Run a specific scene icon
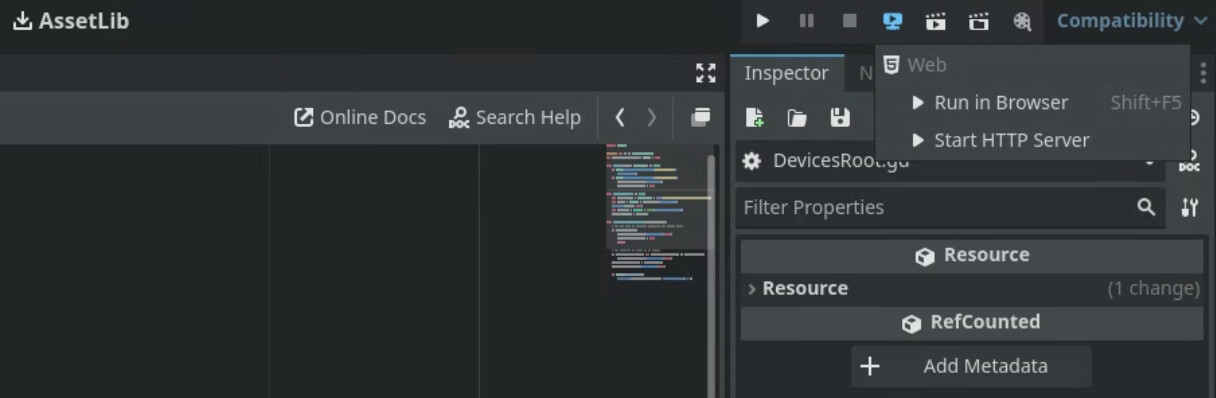The image size is (1216, 398). click(x=979, y=20)
